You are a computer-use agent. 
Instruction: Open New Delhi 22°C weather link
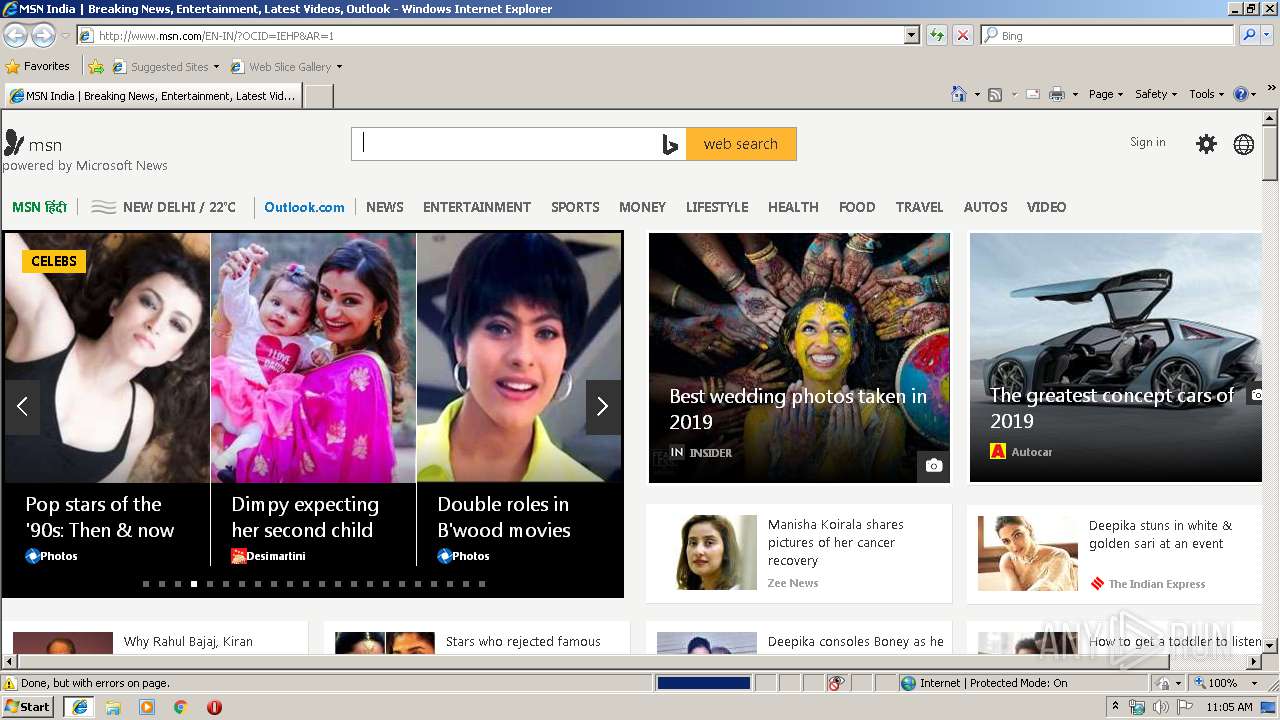tap(164, 207)
